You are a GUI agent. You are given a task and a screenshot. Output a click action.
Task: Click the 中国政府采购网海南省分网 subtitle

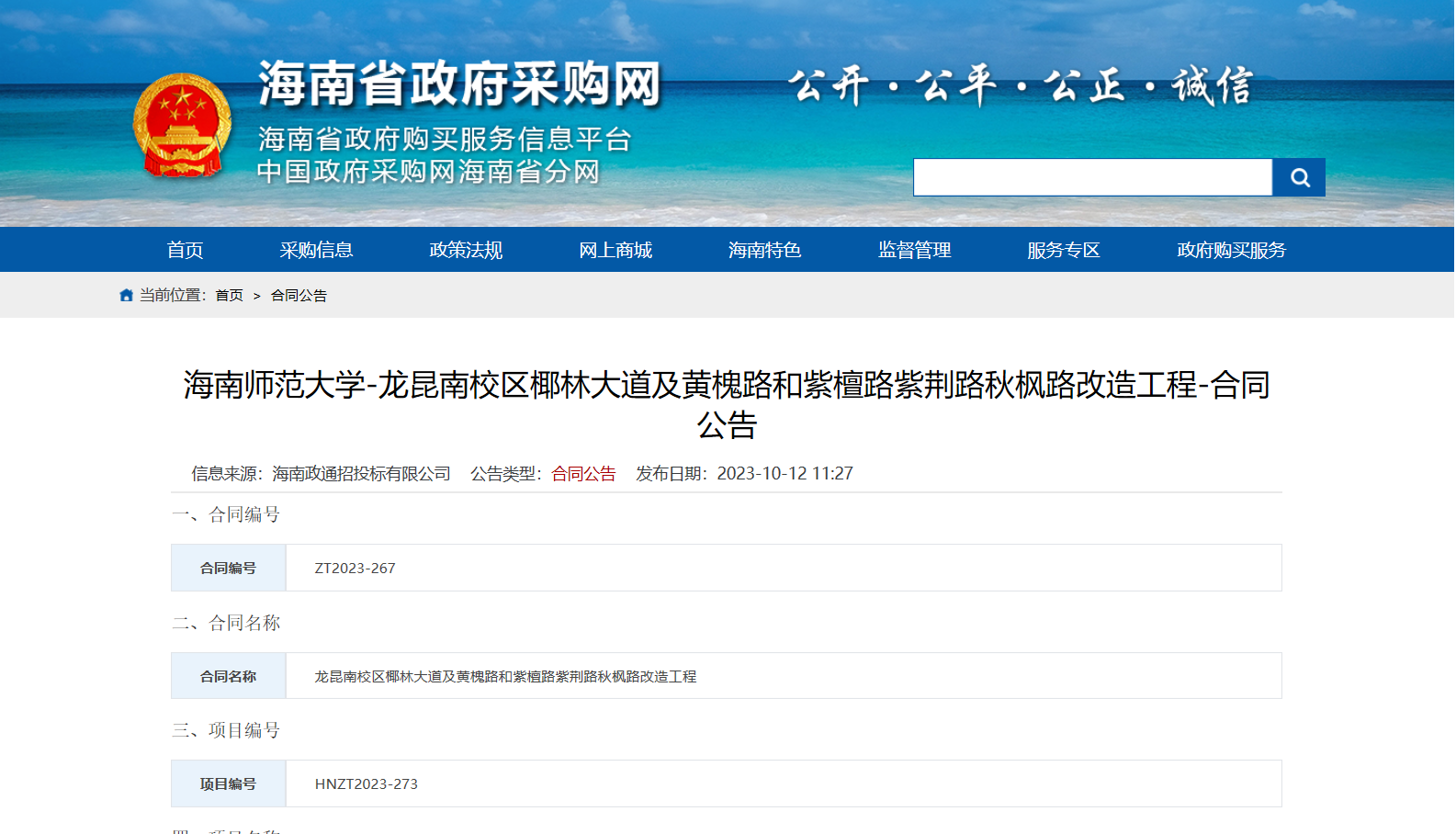(428, 172)
